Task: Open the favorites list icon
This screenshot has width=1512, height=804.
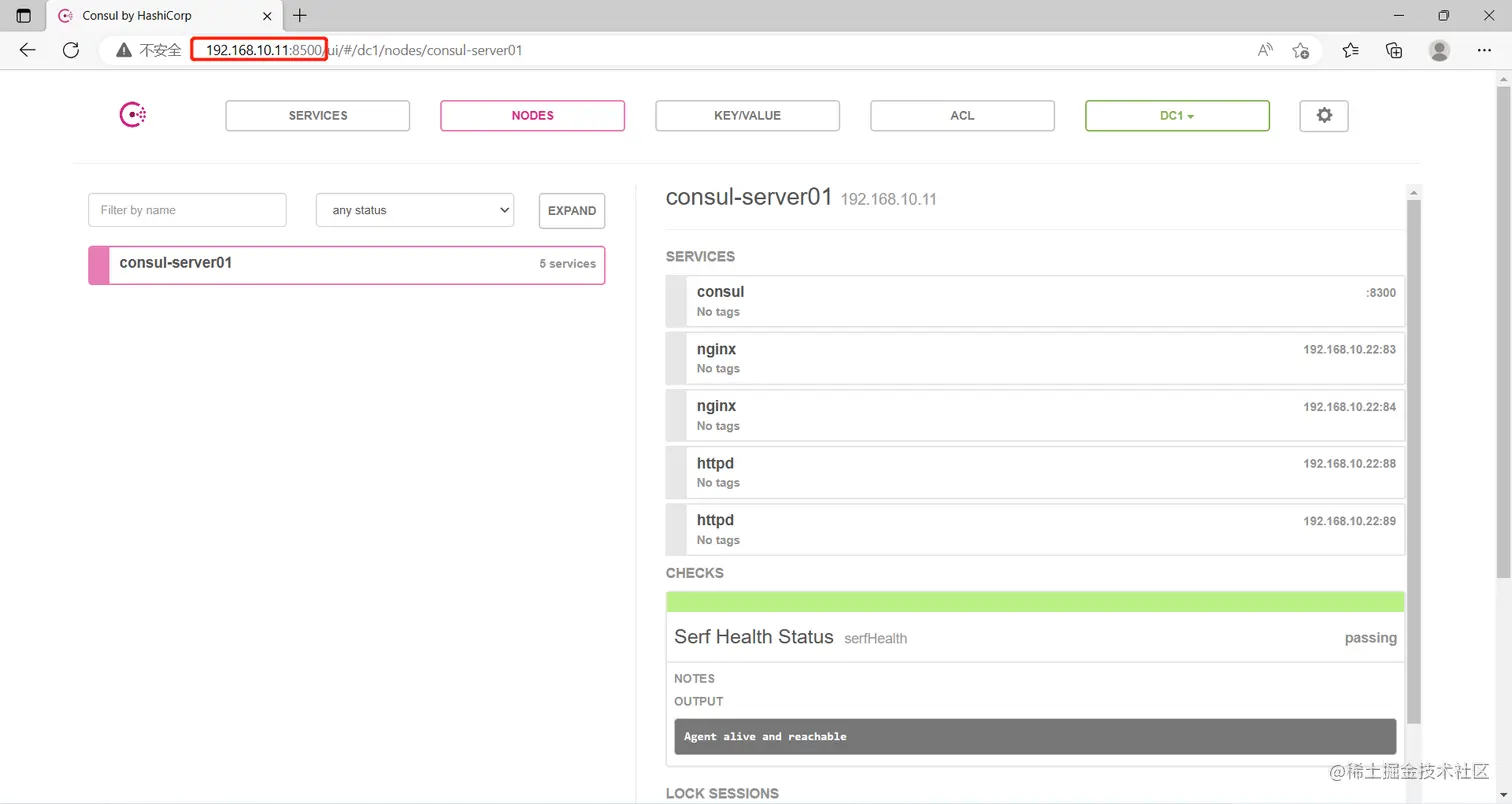Action: 1351,50
